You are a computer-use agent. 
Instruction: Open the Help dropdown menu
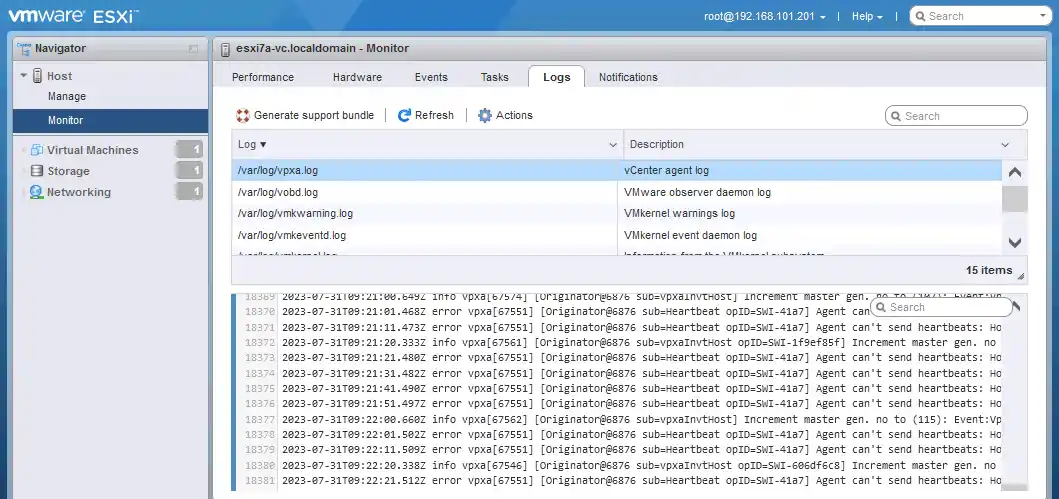pos(866,16)
